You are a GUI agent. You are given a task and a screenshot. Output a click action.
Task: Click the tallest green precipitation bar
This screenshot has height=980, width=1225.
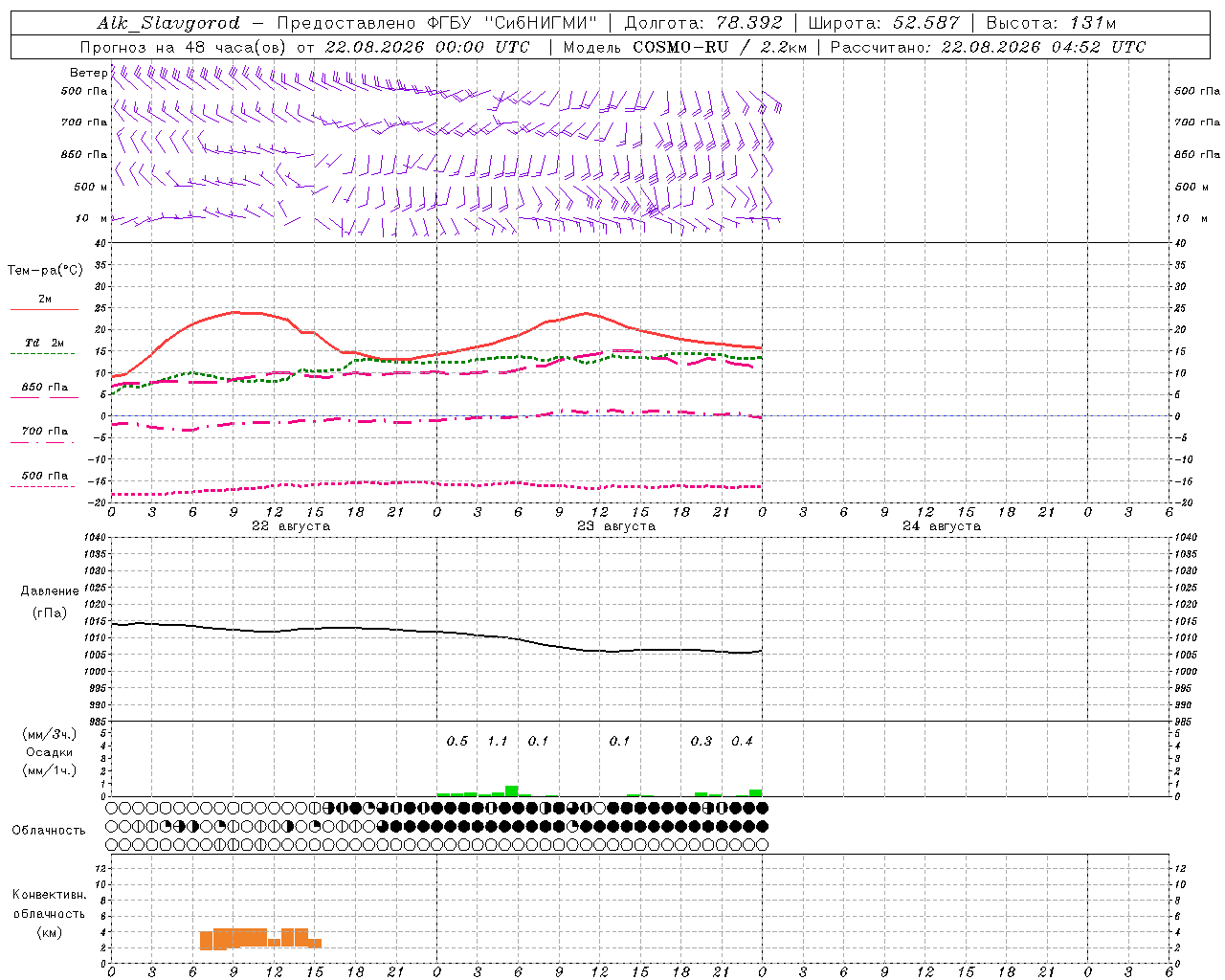pyautogui.click(x=512, y=791)
